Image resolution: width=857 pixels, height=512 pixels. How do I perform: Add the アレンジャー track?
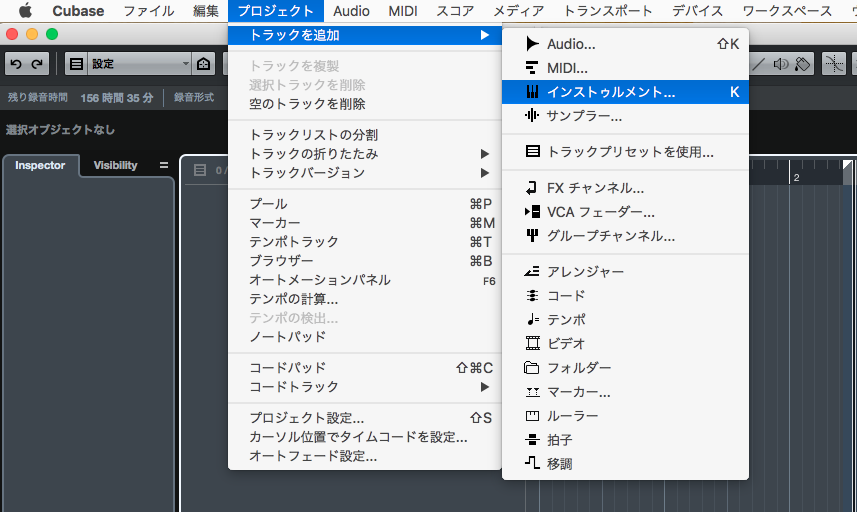tap(625, 272)
